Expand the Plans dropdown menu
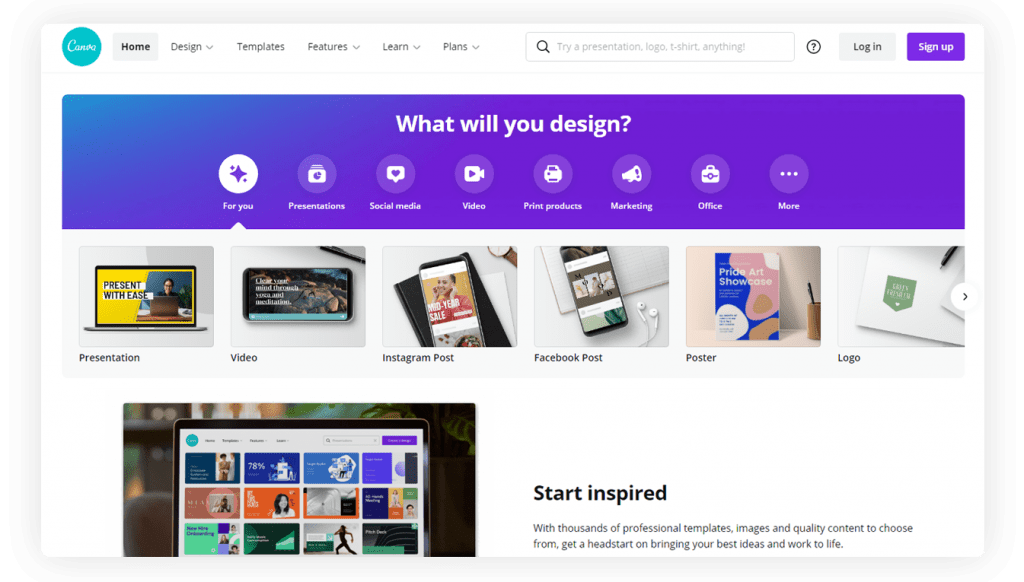1024x582 pixels. pyautogui.click(x=461, y=46)
